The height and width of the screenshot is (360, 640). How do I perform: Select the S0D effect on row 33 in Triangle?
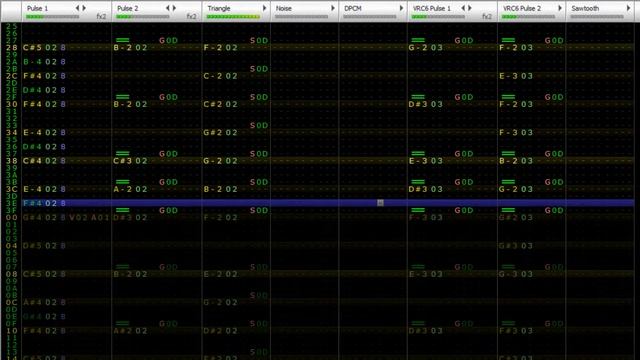pyautogui.click(x=259, y=125)
